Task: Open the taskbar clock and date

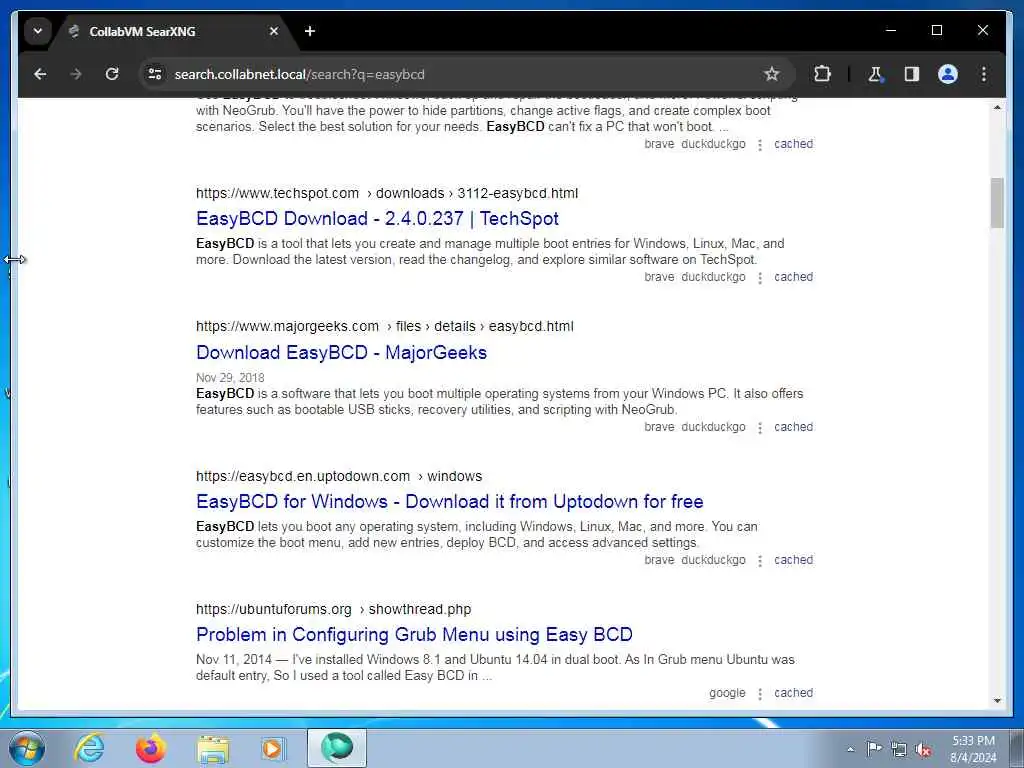Action: coord(973,749)
